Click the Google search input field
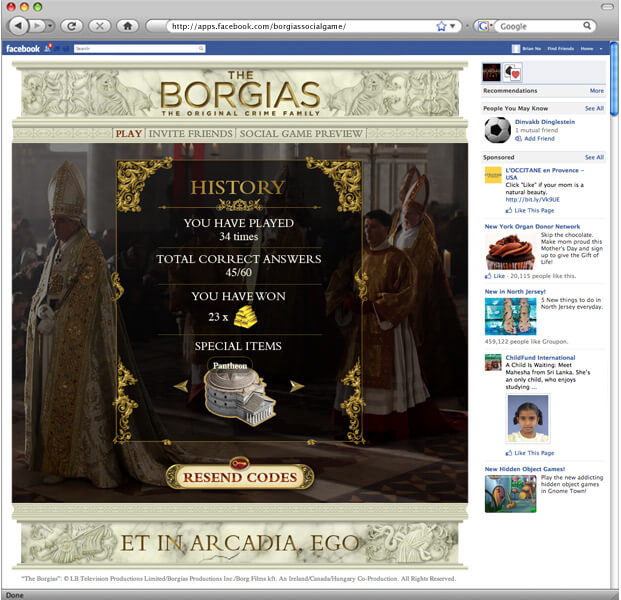Viewport: 621px width, 600px height. [x=540, y=26]
